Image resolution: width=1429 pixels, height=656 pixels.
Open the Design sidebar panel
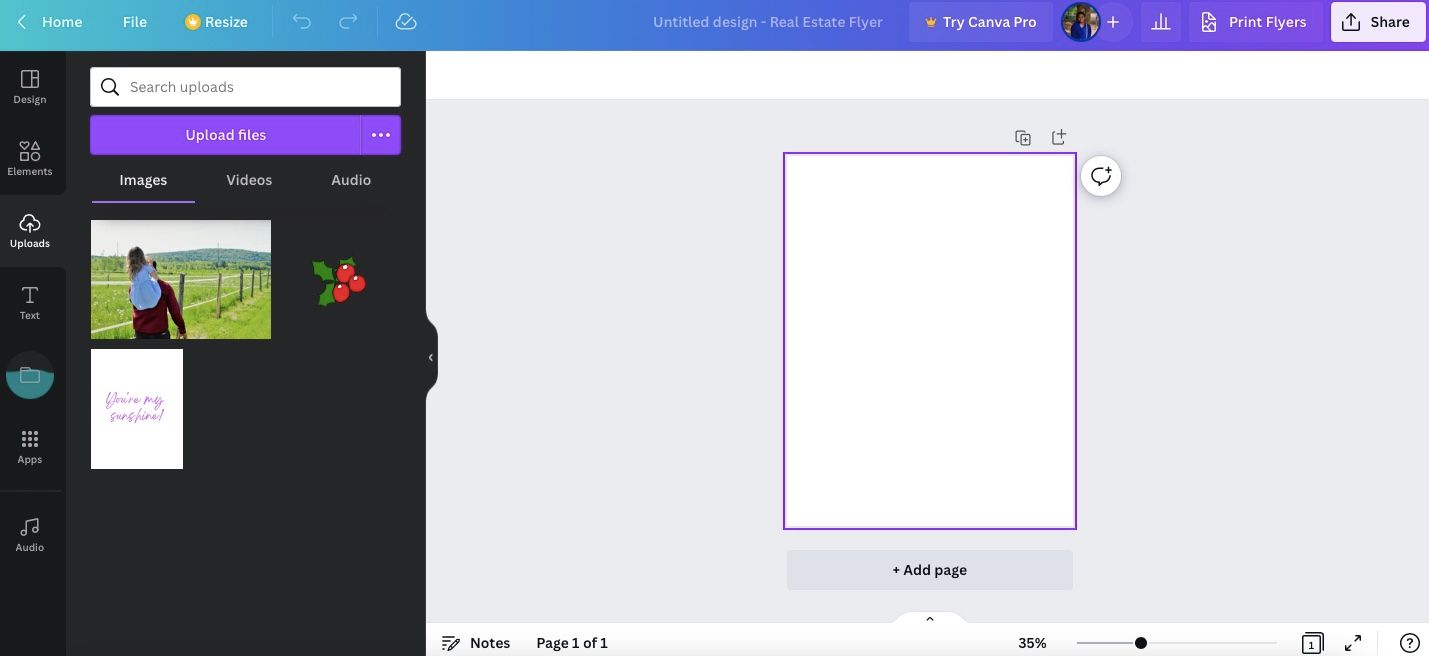30,87
